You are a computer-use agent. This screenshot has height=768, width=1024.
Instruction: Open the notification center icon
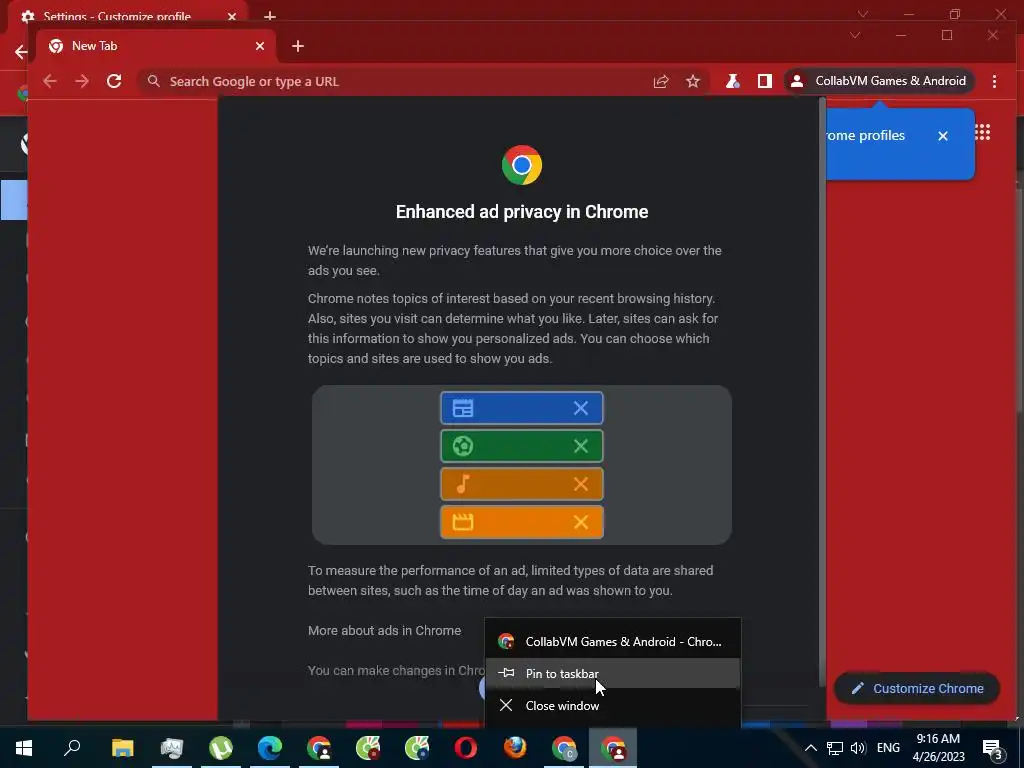tap(993, 748)
